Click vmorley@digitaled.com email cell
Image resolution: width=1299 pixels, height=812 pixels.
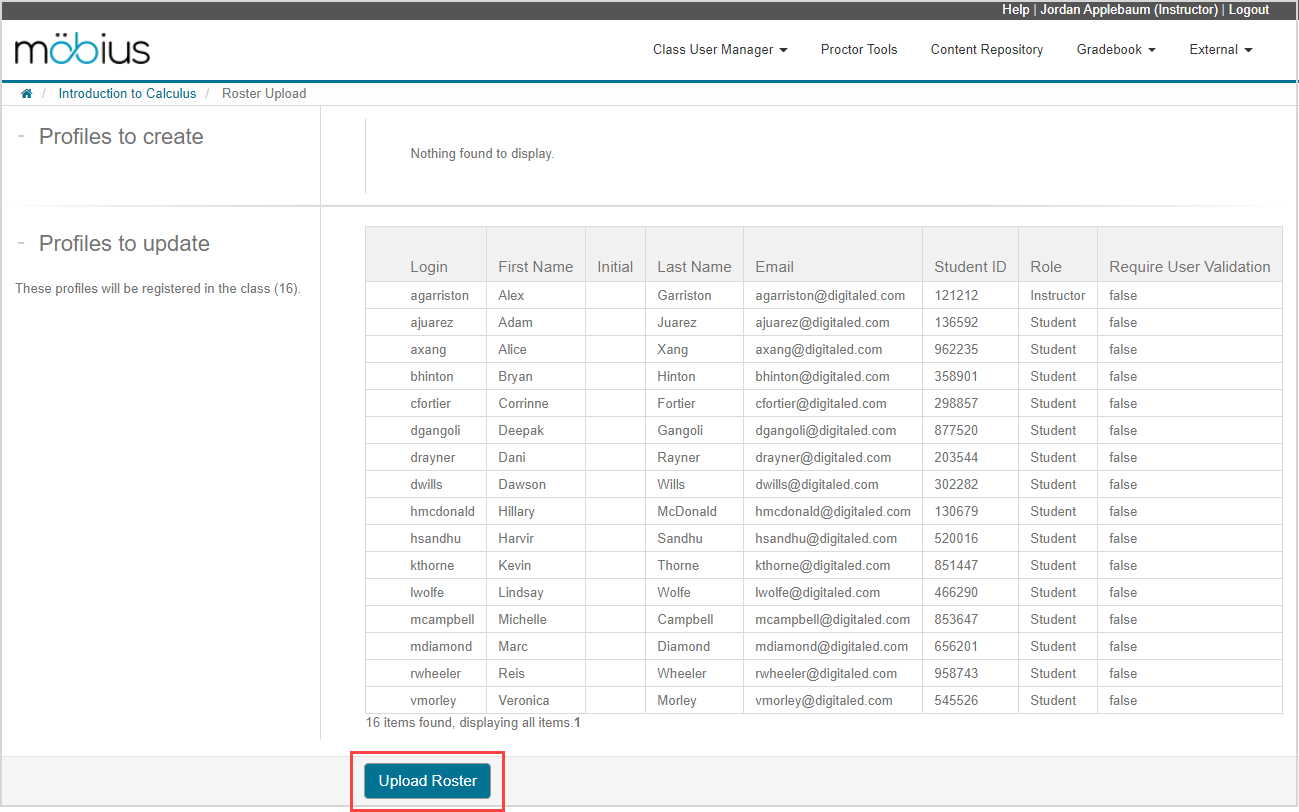pyautogui.click(x=824, y=701)
